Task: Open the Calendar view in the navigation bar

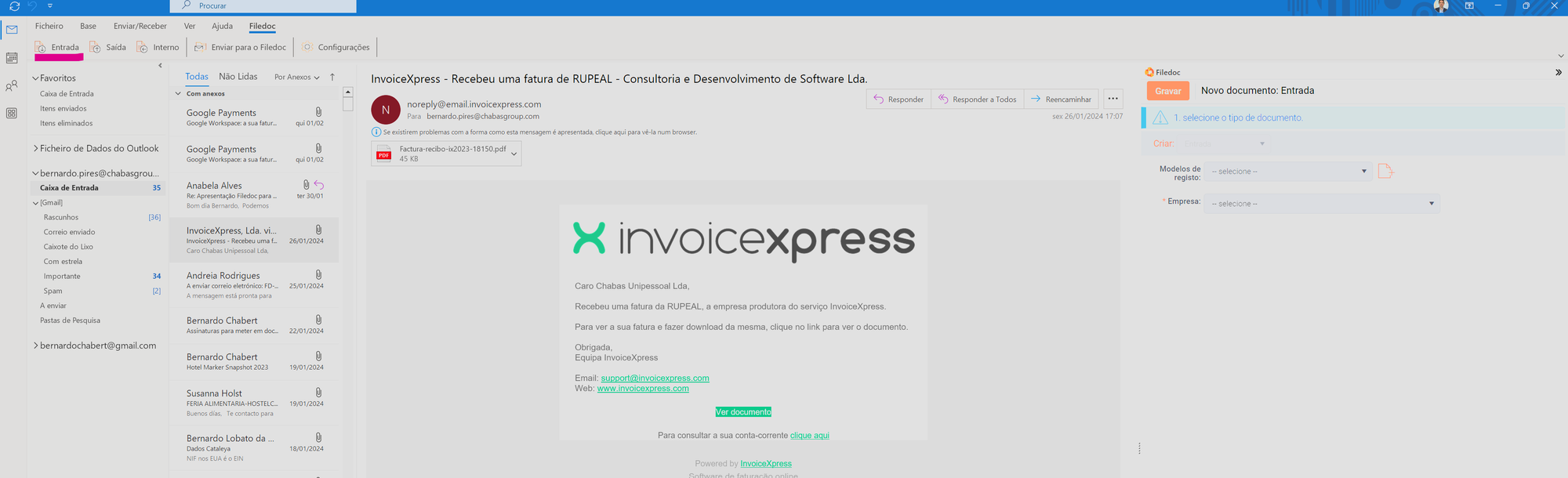Action: (12, 58)
